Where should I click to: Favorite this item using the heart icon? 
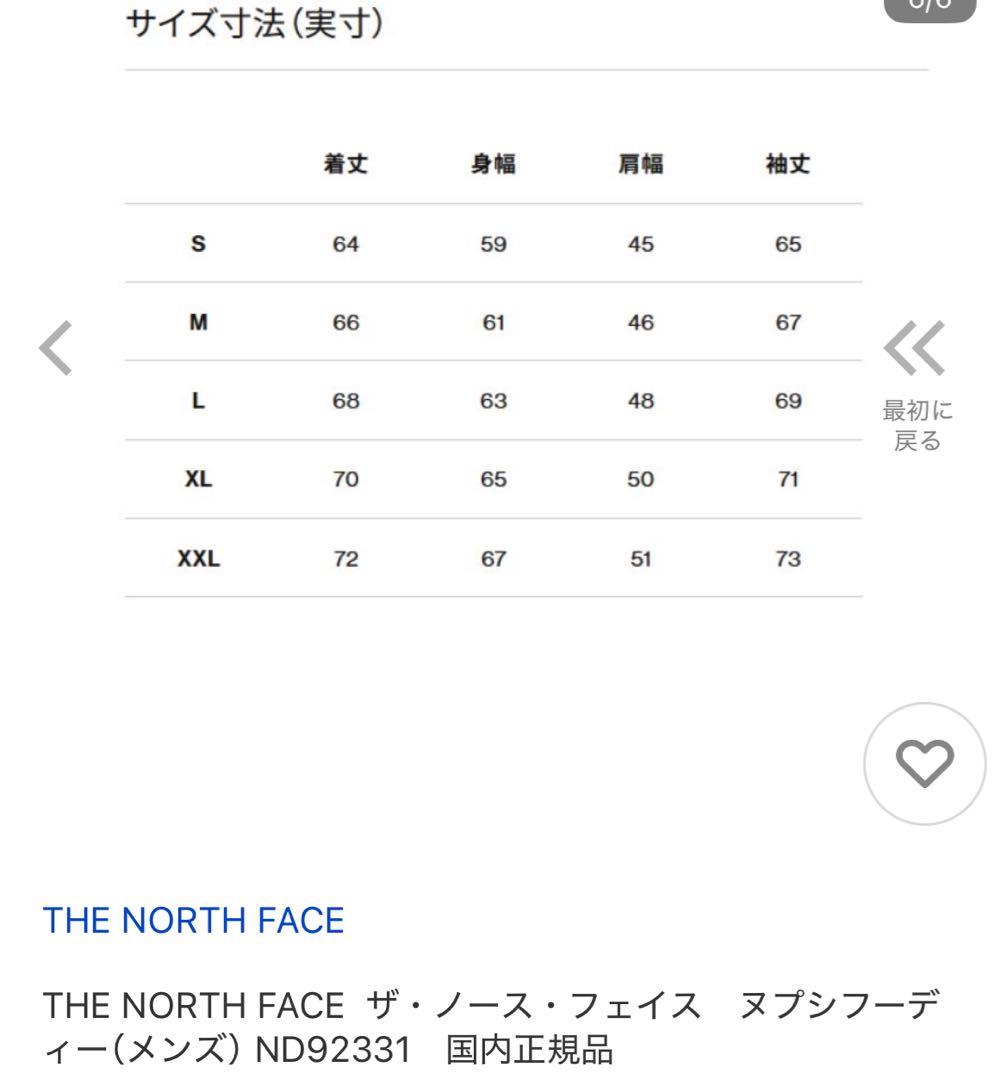(x=922, y=764)
